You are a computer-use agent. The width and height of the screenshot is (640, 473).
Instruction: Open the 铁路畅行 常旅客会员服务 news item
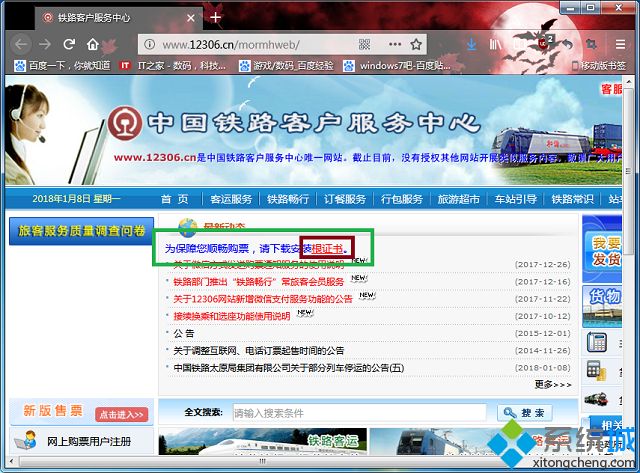(259, 282)
